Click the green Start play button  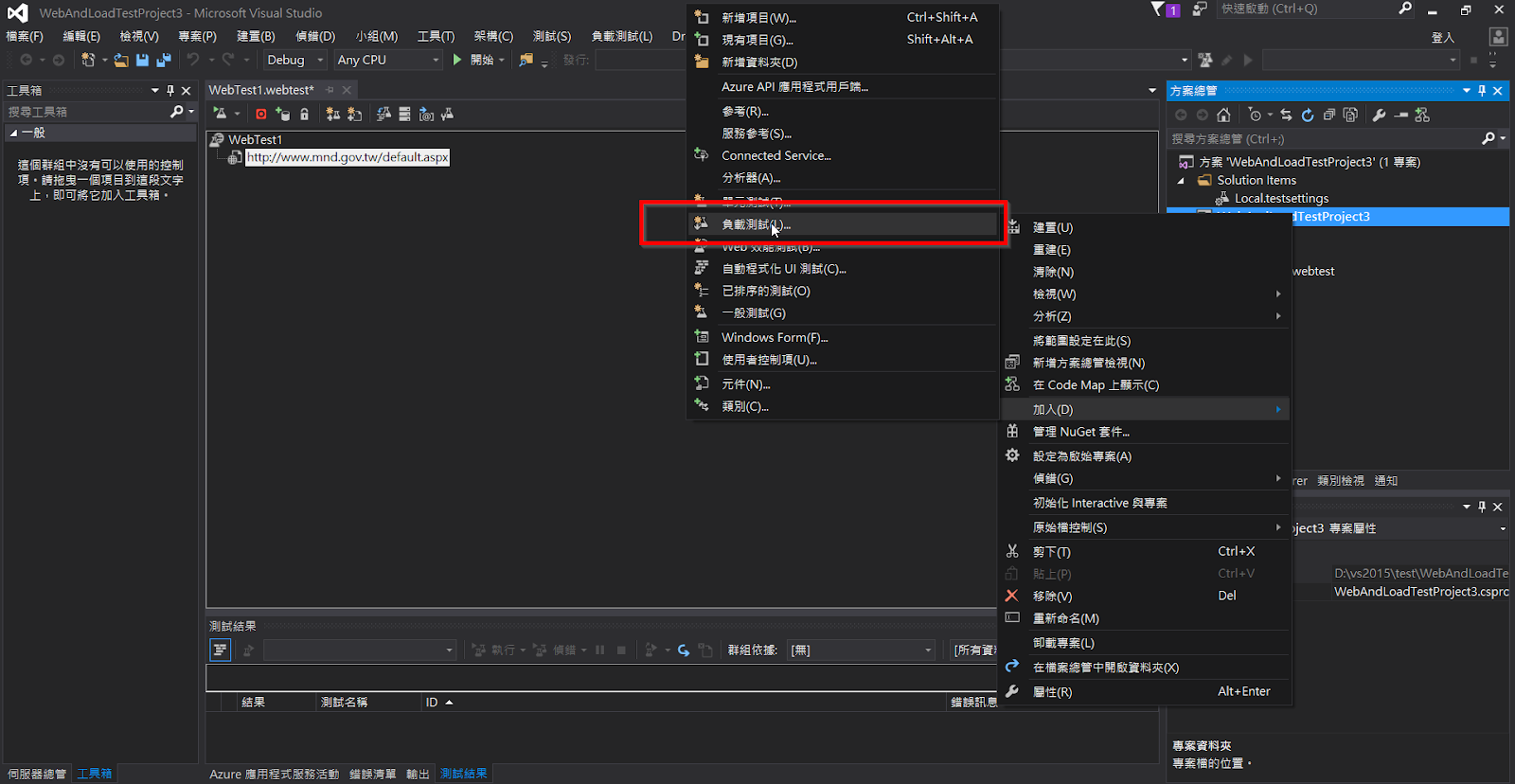(457, 60)
